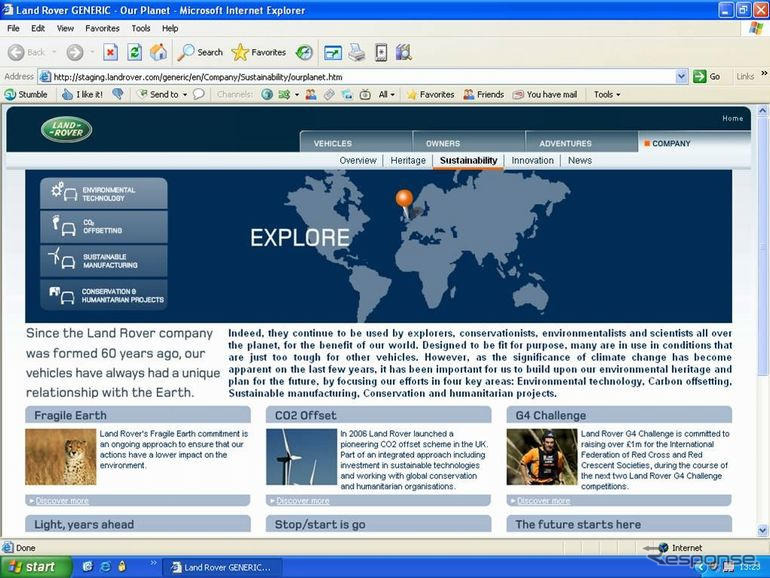770x578 pixels.
Task: Click the Stop loading toolbar icon
Action: tap(111, 52)
